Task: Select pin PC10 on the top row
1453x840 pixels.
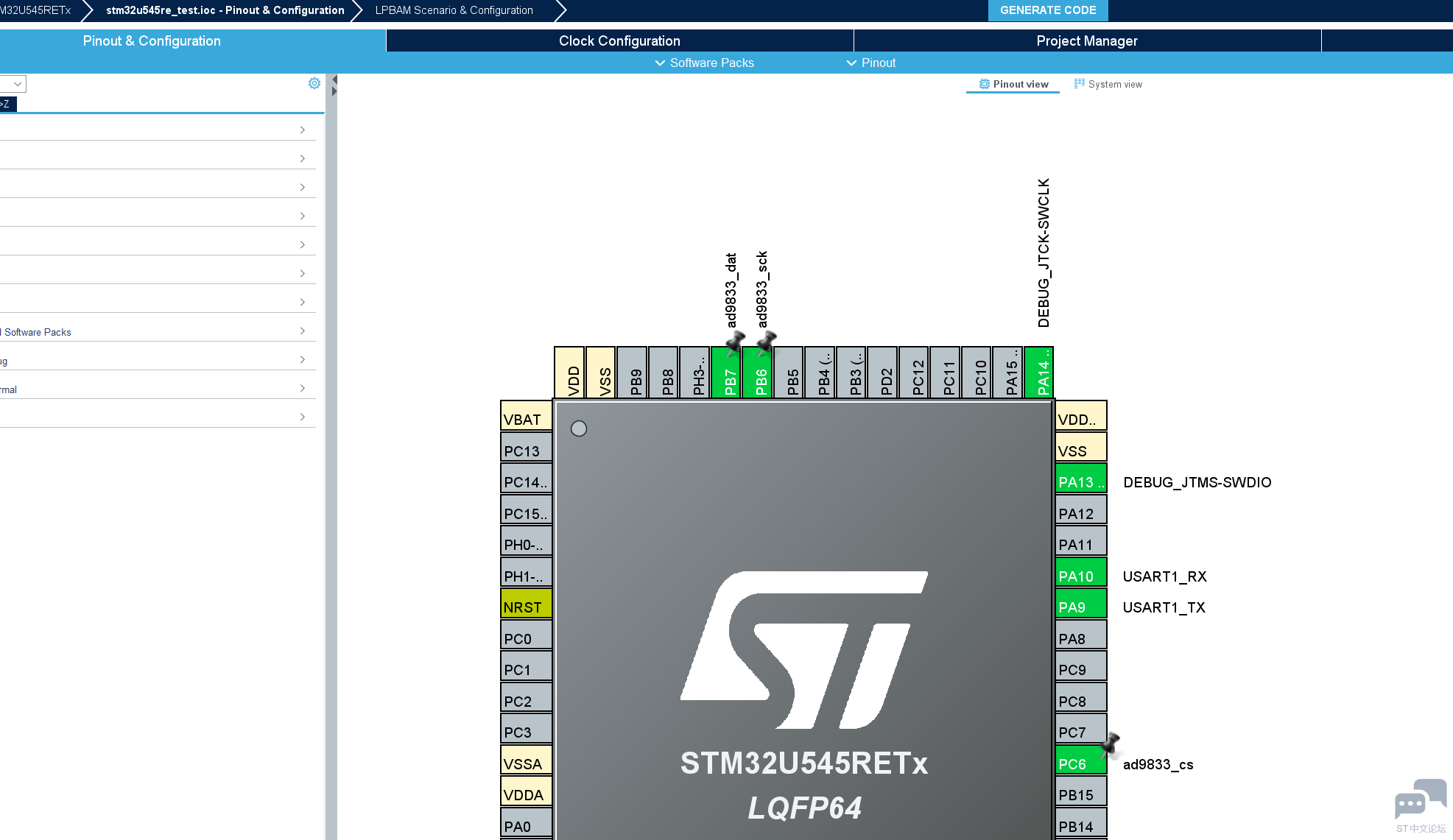Action: point(977,372)
